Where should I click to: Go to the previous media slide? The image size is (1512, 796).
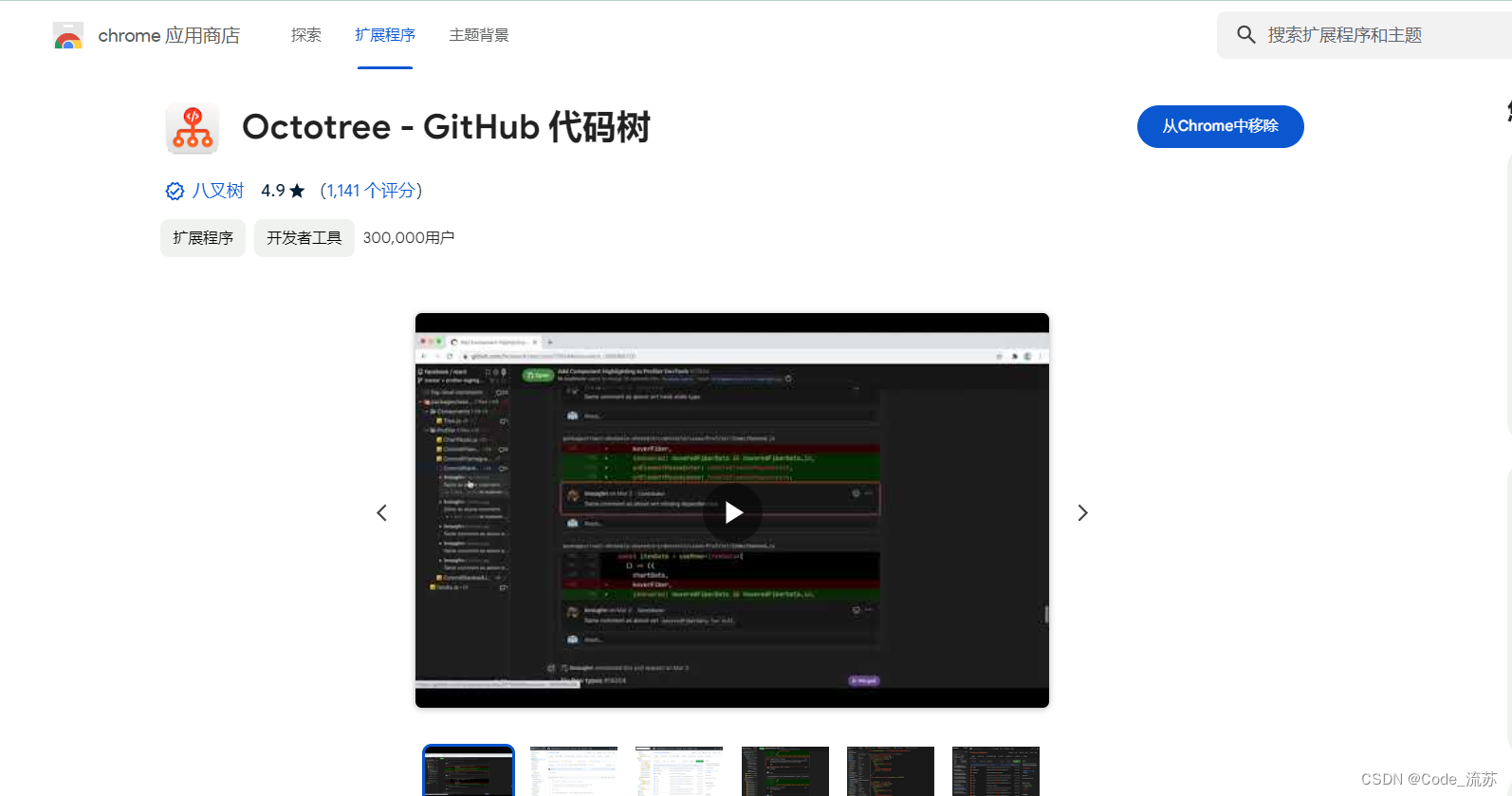[x=382, y=513]
